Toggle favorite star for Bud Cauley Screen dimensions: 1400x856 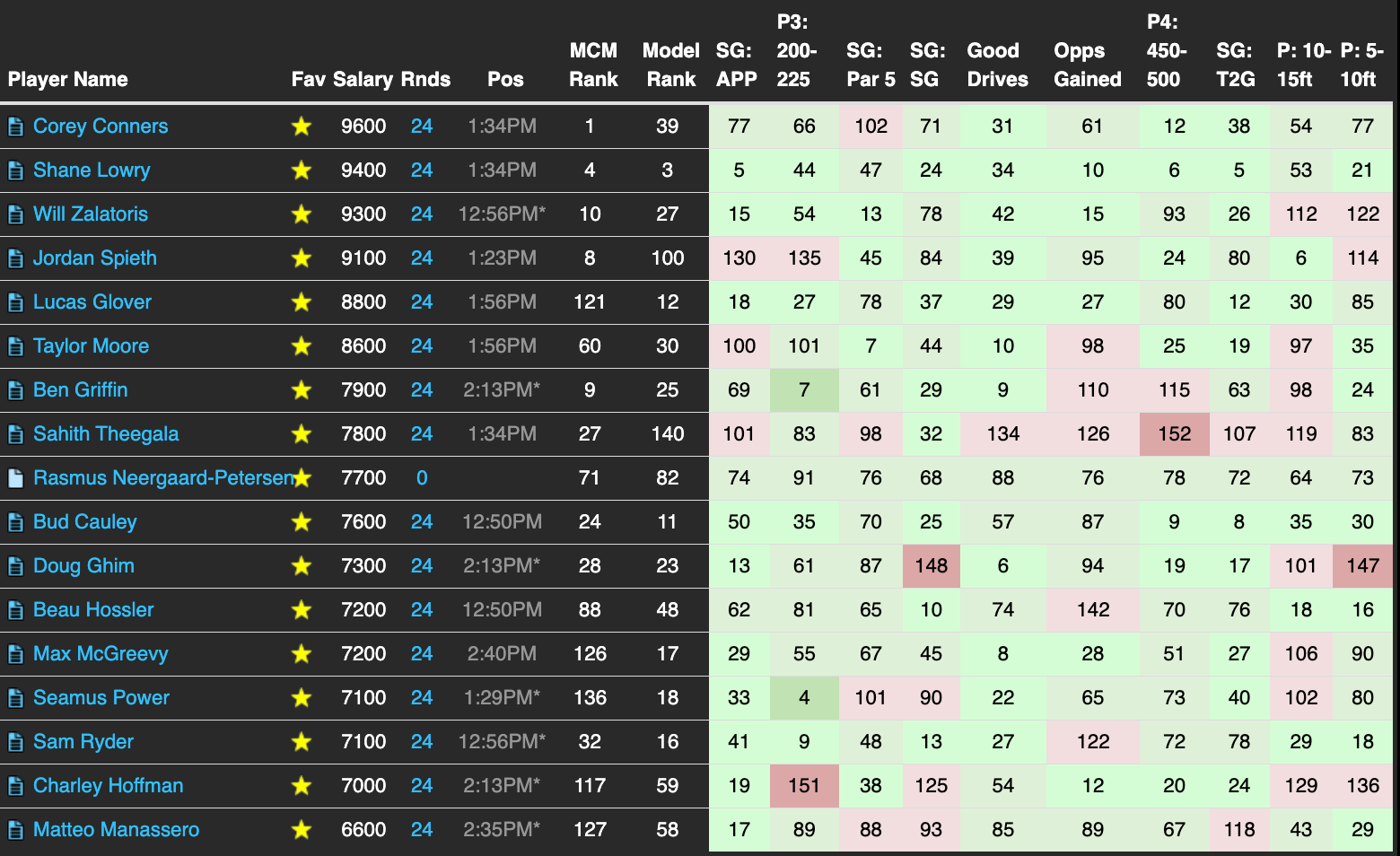(302, 522)
